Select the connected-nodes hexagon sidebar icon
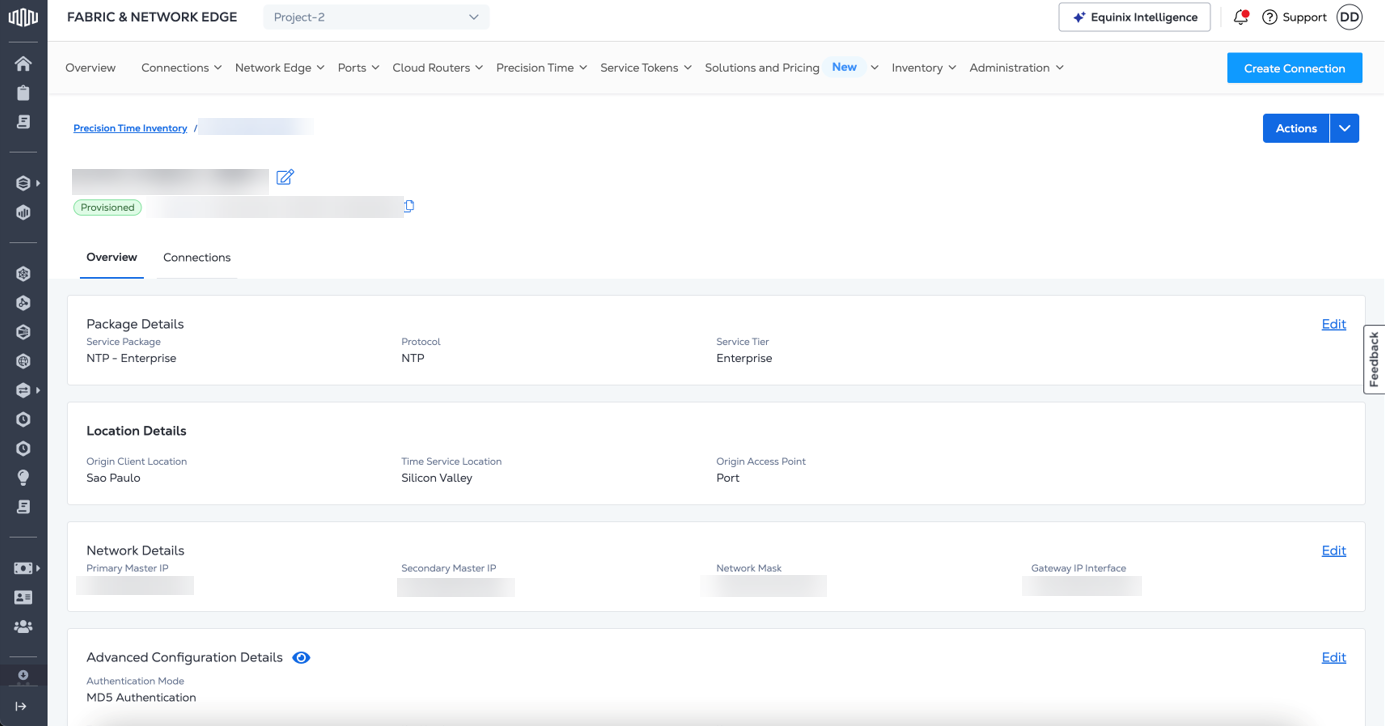This screenshot has width=1385, height=727. click(x=23, y=303)
